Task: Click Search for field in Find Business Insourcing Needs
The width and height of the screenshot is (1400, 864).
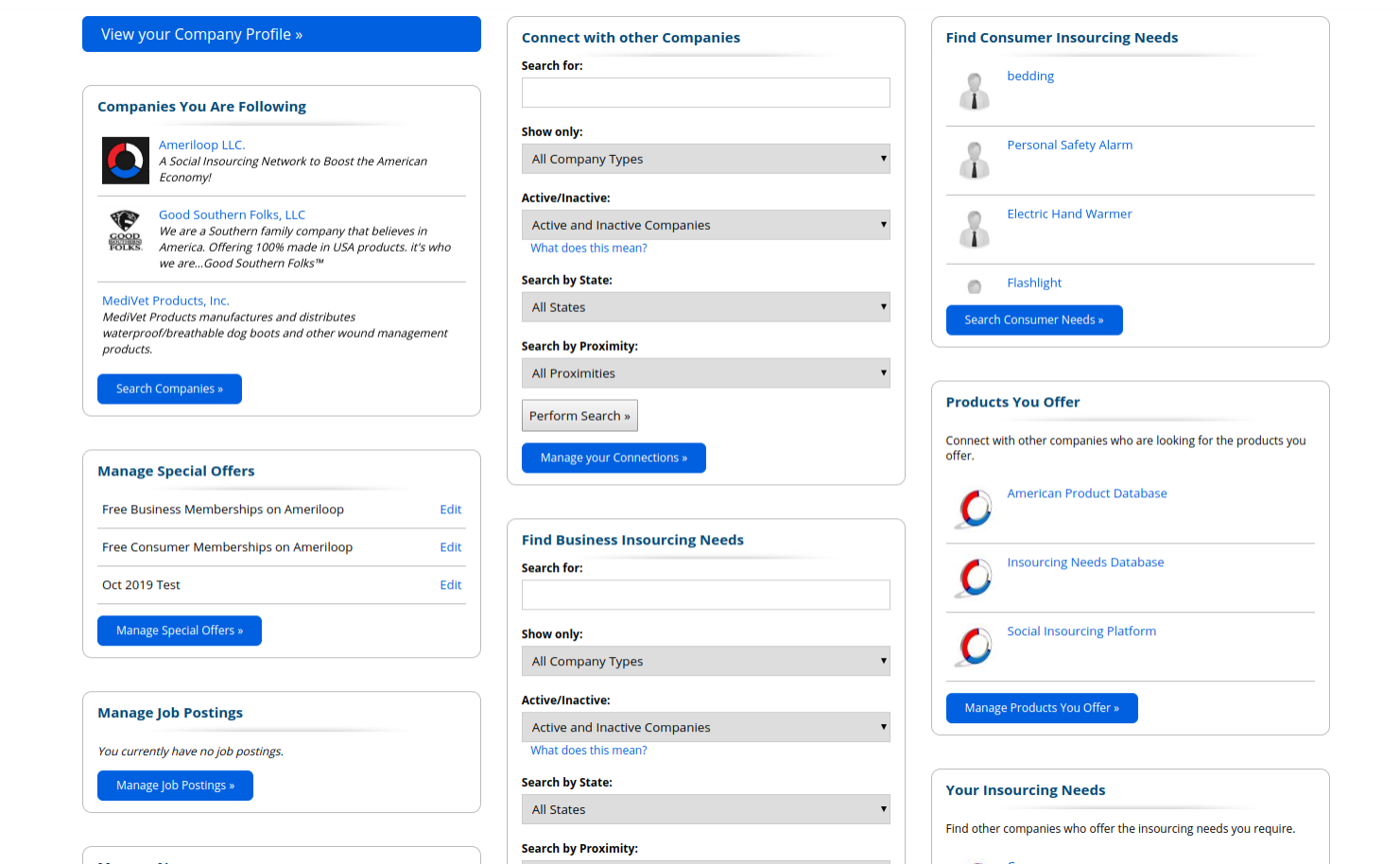Action: pyautogui.click(x=706, y=596)
